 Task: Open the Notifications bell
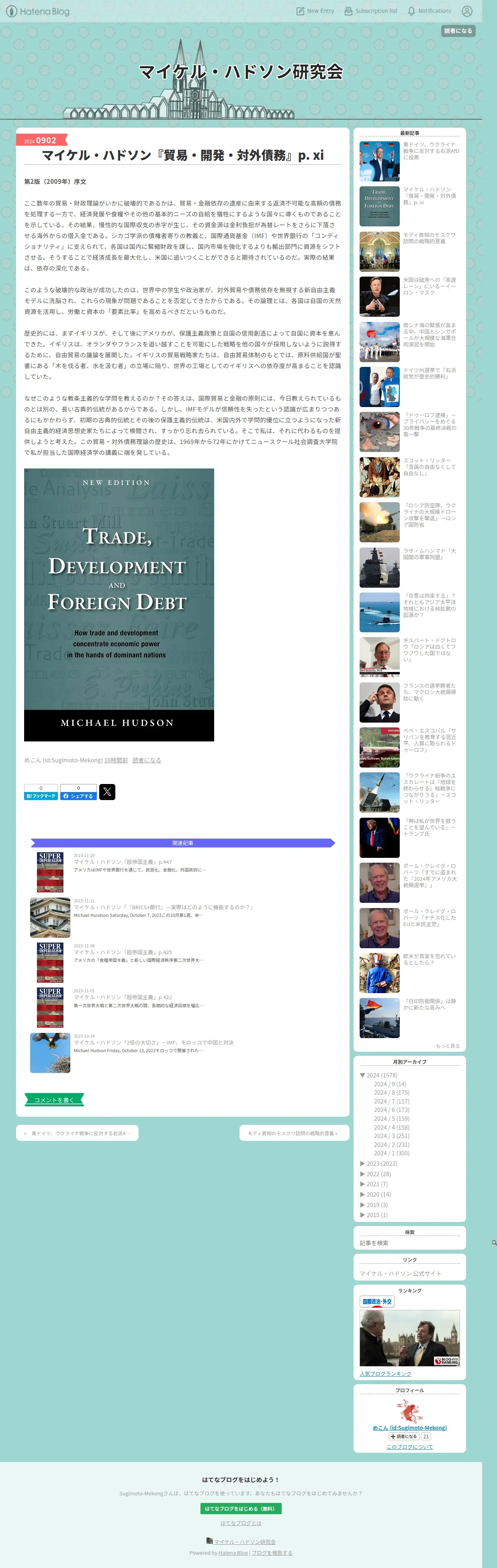pyautogui.click(x=430, y=11)
